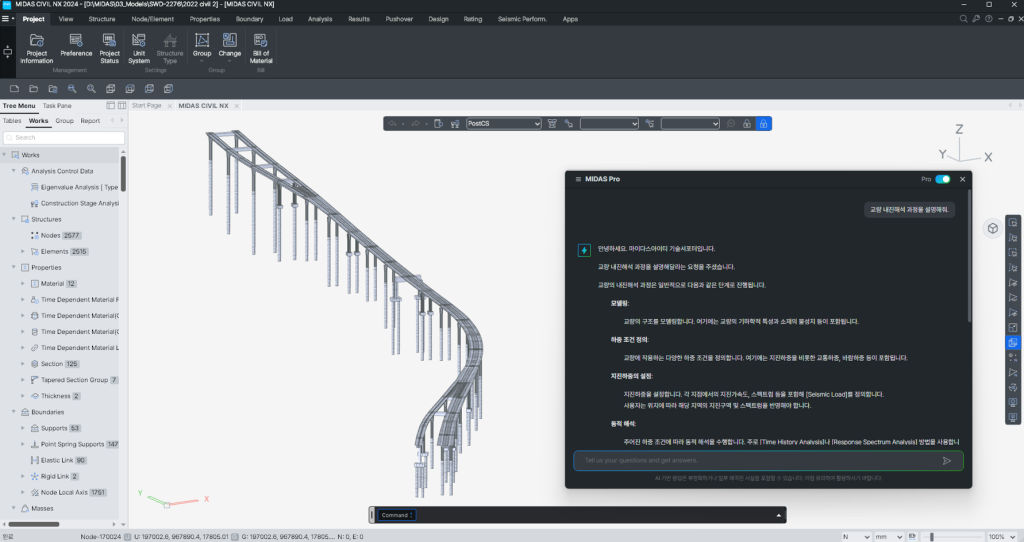Create a new file from quick toolbar
Image resolution: width=1024 pixels, height=542 pixels.
[x=14, y=89]
